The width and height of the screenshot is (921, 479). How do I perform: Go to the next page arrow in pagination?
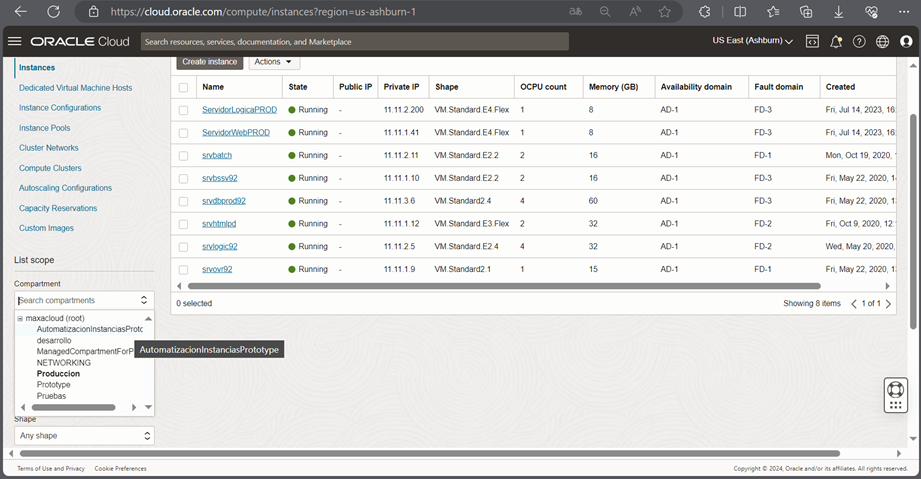pos(888,303)
